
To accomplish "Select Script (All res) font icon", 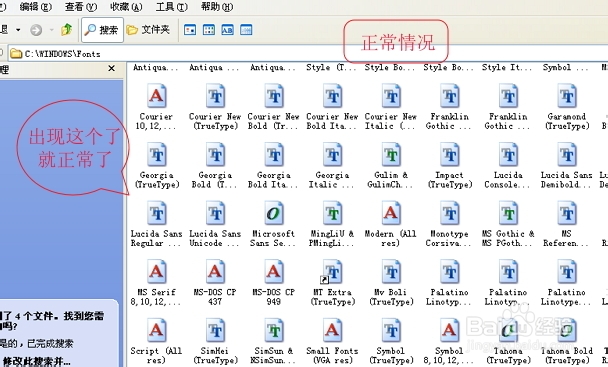I will 157,330.
